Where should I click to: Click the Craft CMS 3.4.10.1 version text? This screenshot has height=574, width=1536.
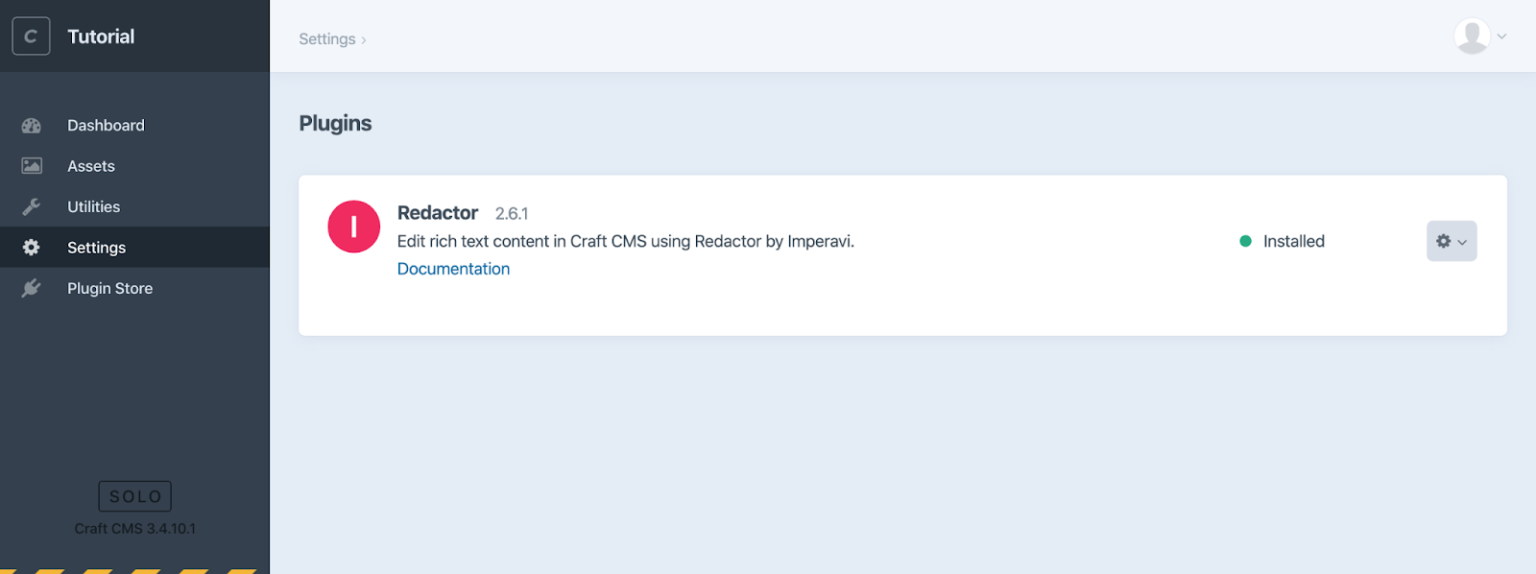point(135,528)
